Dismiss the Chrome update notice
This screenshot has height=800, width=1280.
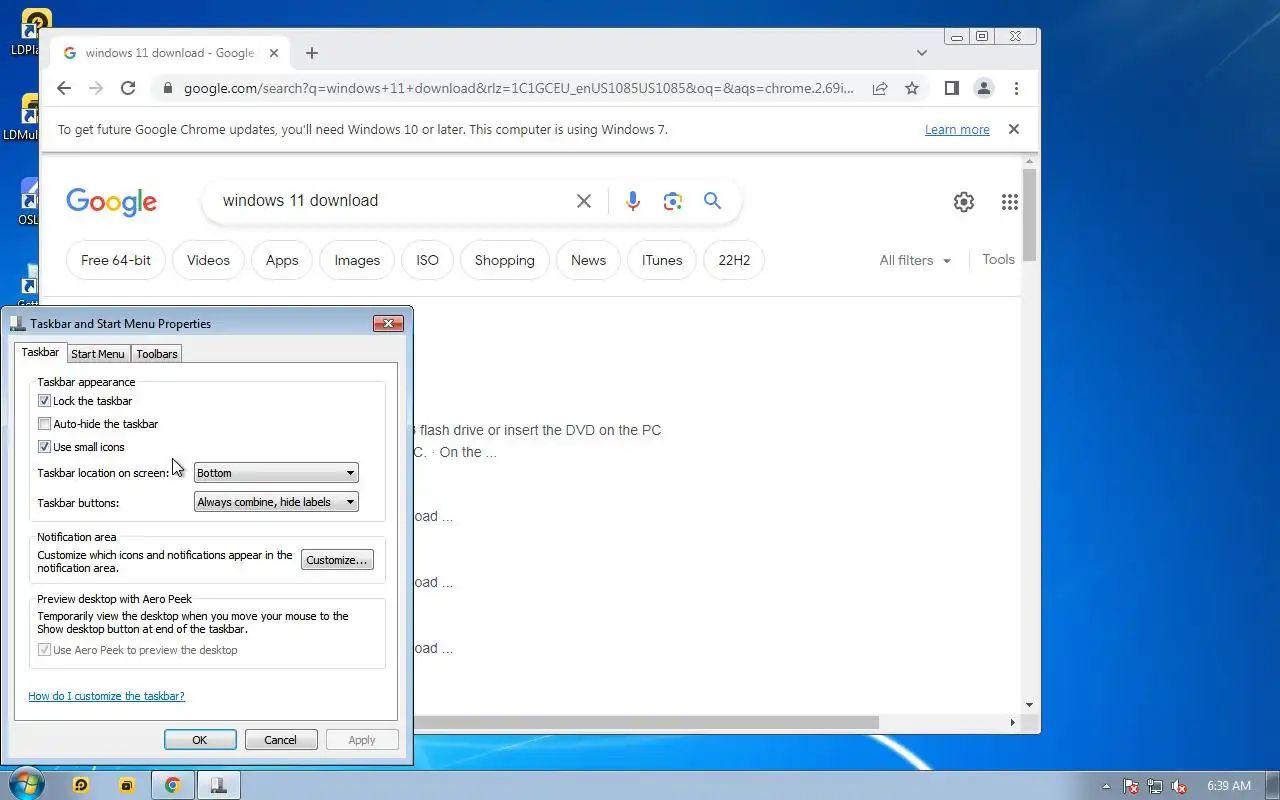[x=1014, y=129]
